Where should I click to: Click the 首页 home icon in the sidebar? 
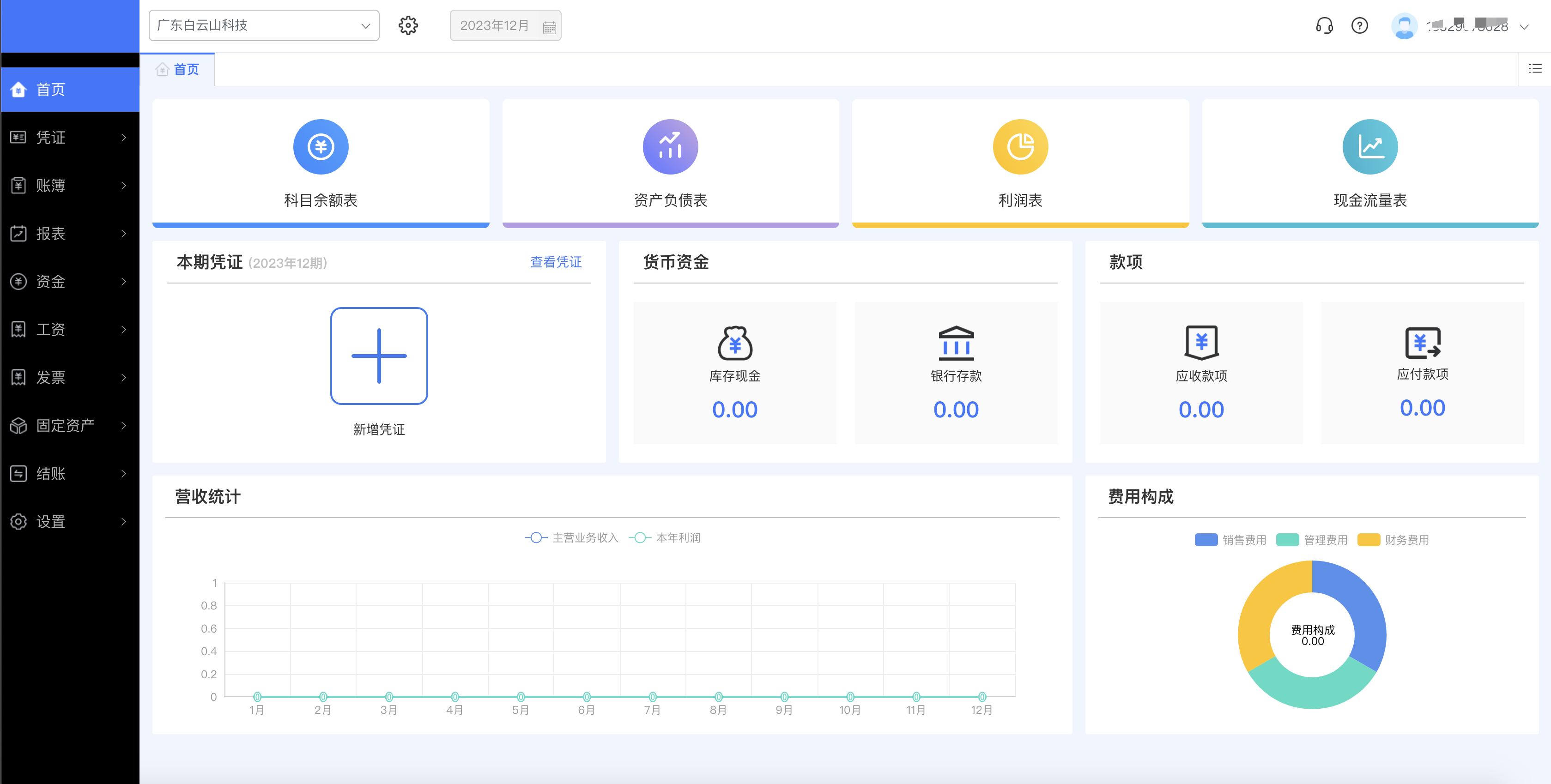[18, 89]
